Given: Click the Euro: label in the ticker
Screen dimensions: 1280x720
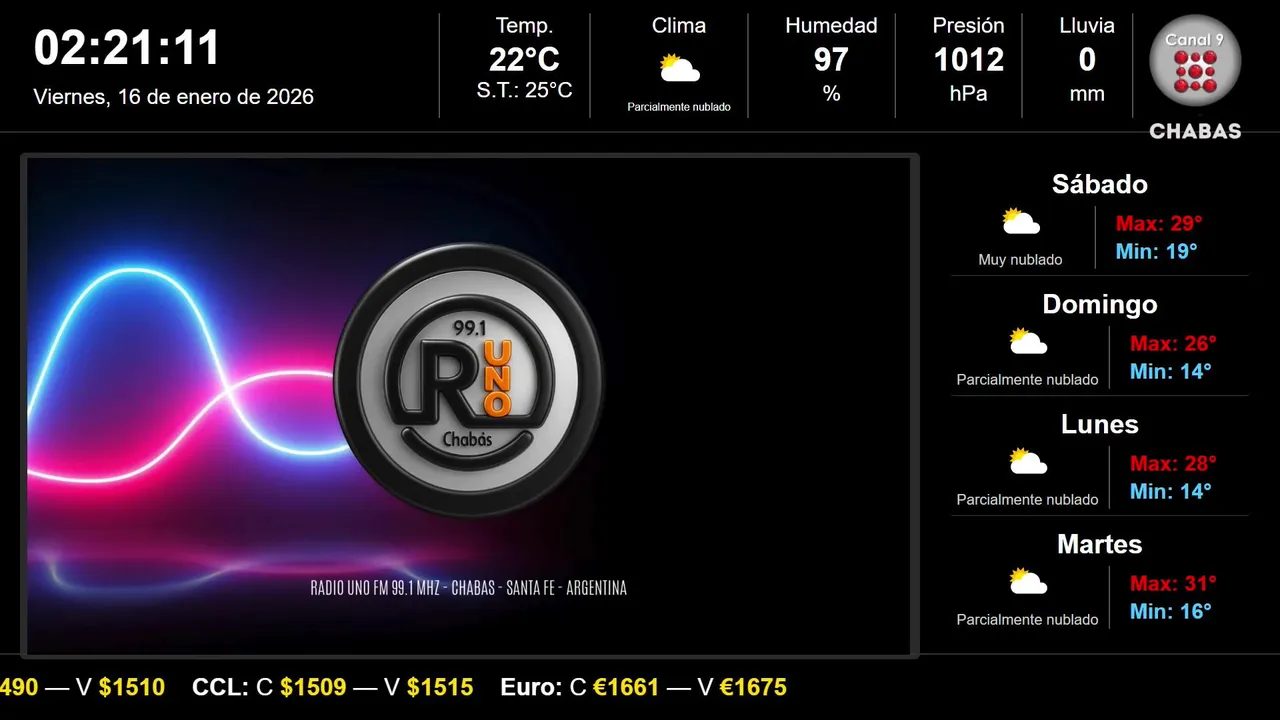Looking at the screenshot, I should point(532,687).
